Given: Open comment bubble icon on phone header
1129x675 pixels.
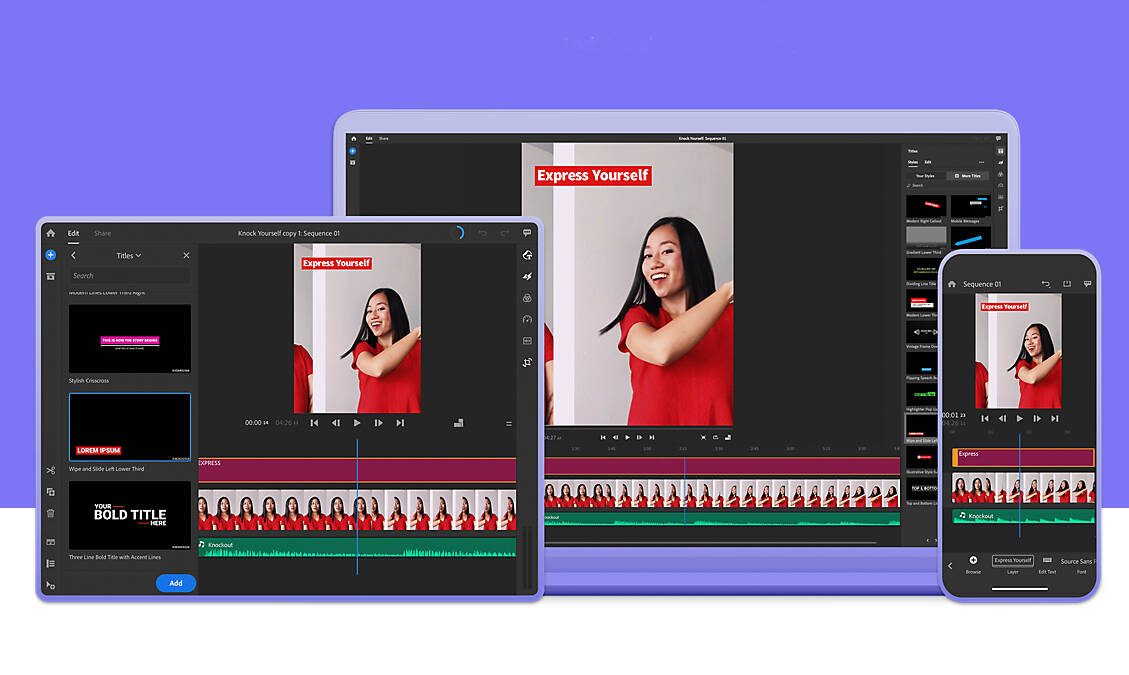Looking at the screenshot, I should point(1087,284).
